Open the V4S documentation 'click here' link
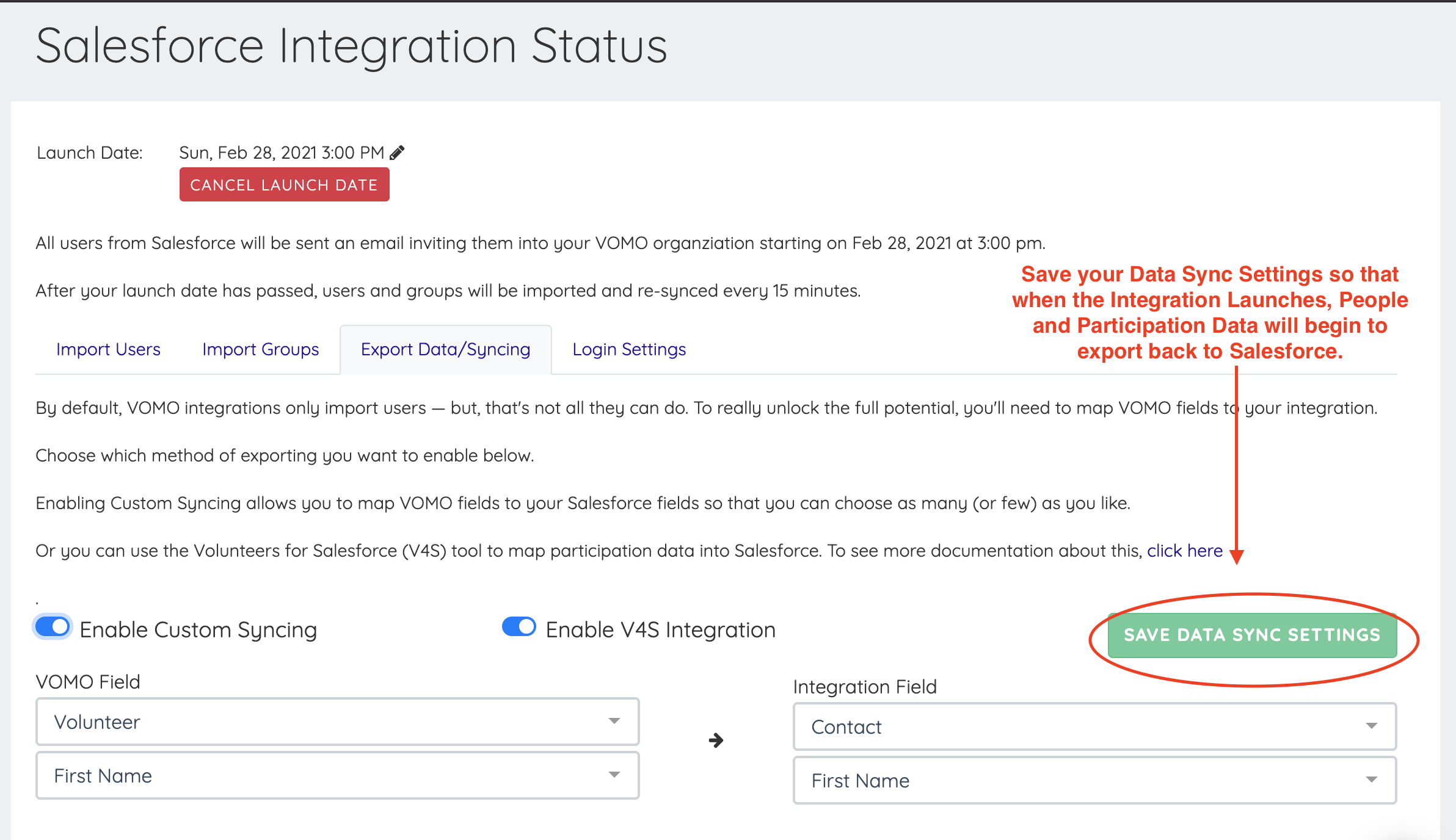Image resolution: width=1456 pixels, height=840 pixels. coord(1185,551)
